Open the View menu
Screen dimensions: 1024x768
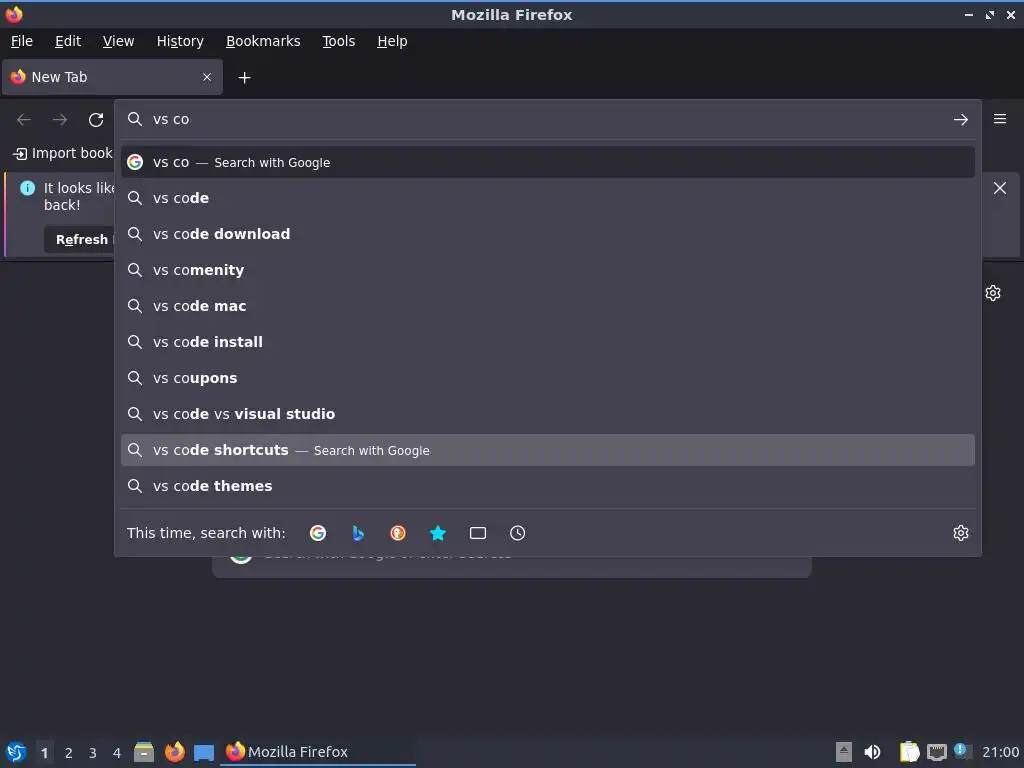118,41
